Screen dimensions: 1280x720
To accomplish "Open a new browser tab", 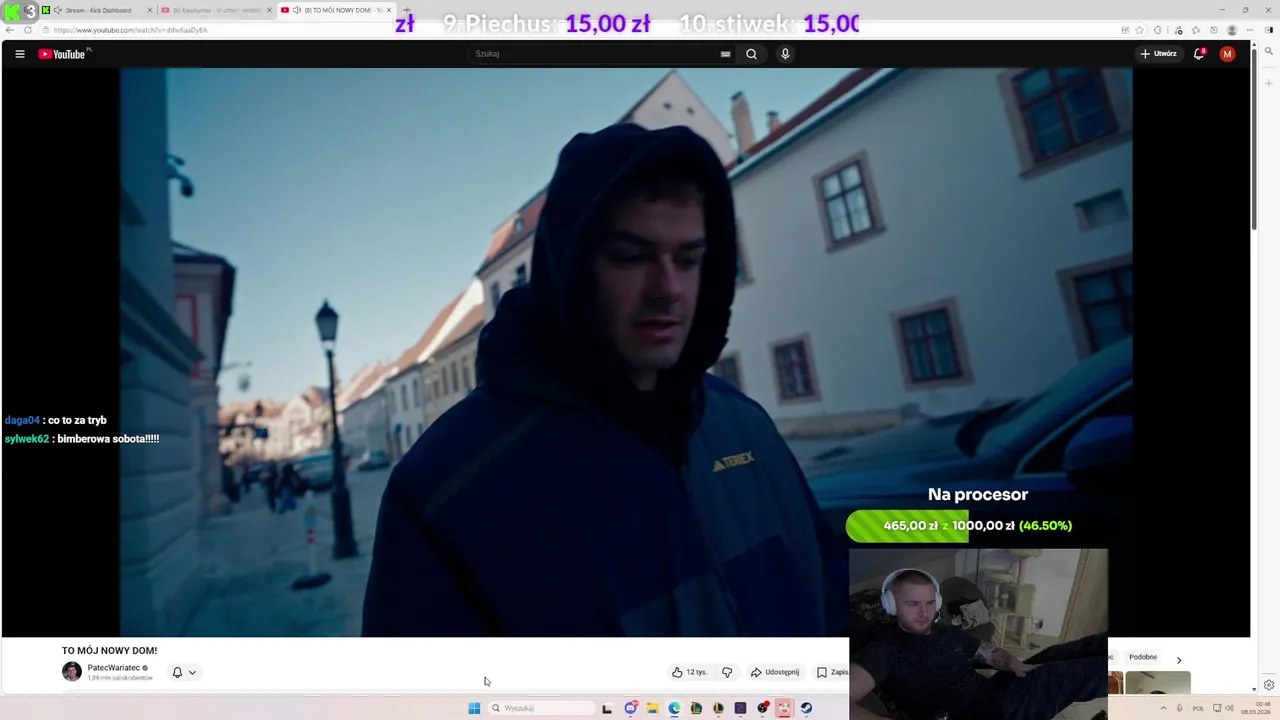I will [406, 10].
